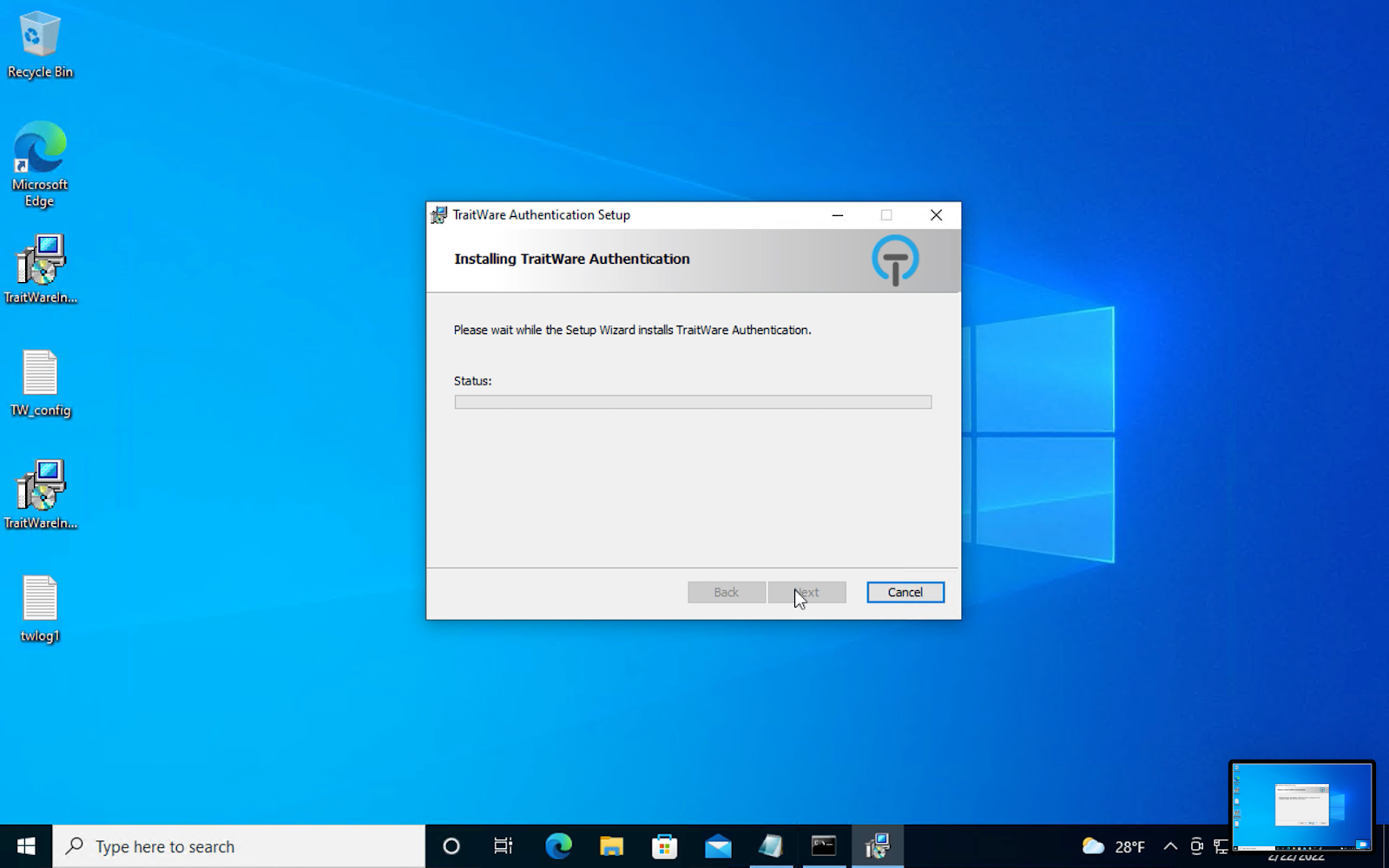Image resolution: width=1389 pixels, height=868 pixels.
Task: Select the TW_config file on the desktop
Action: coord(40,384)
